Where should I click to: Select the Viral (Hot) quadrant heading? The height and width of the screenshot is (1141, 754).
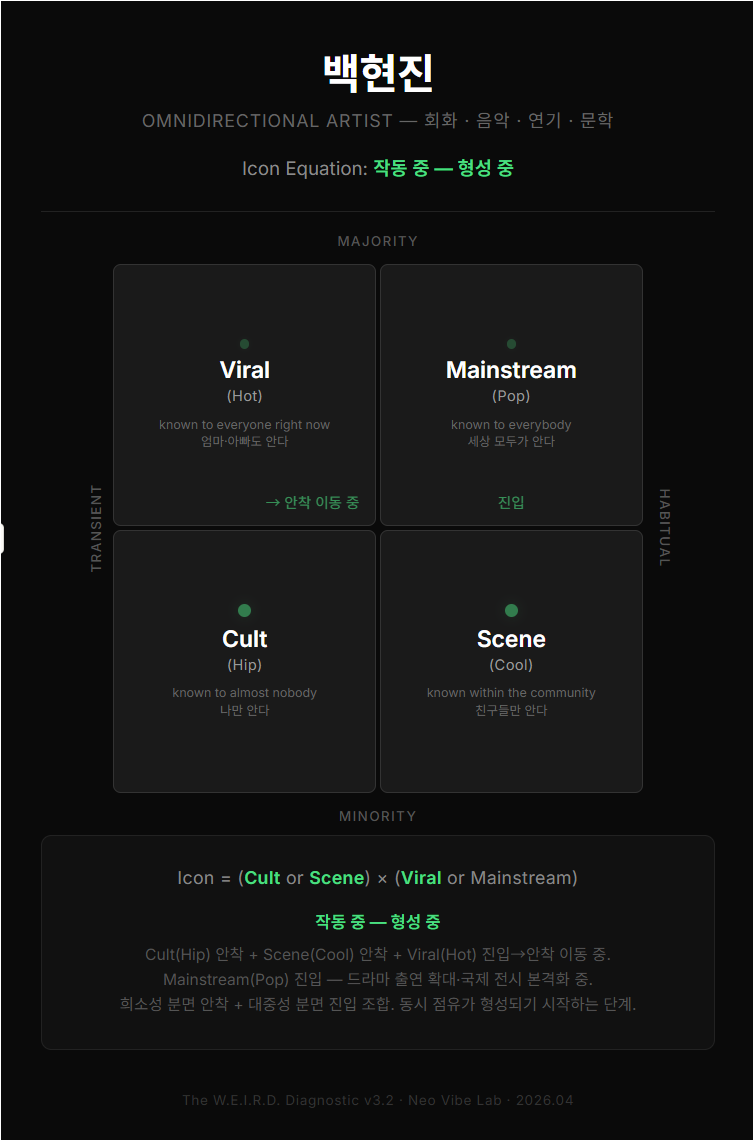point(245,370)
